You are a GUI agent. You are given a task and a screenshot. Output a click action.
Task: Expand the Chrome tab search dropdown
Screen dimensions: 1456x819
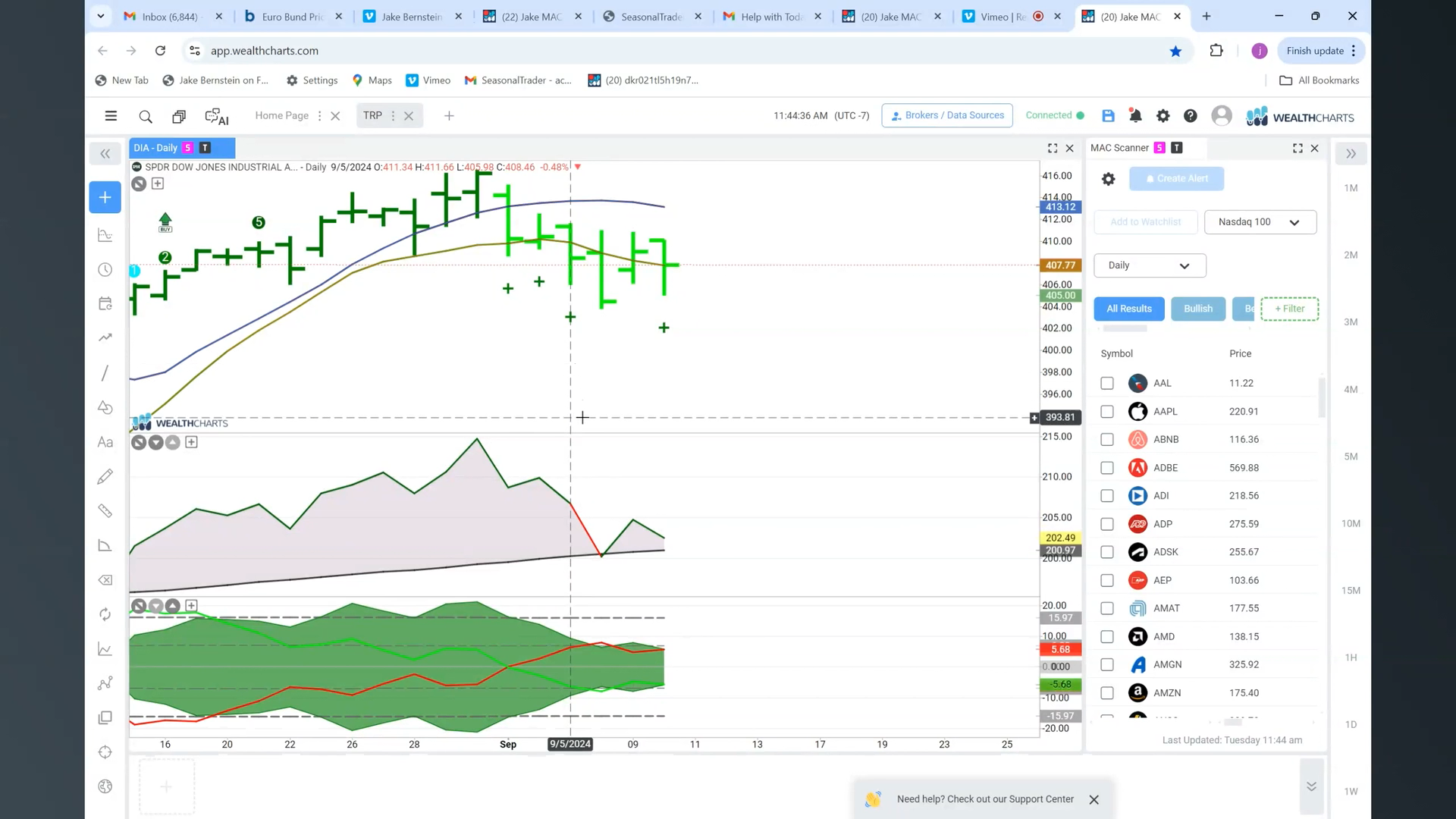click(x=100, y=16)
